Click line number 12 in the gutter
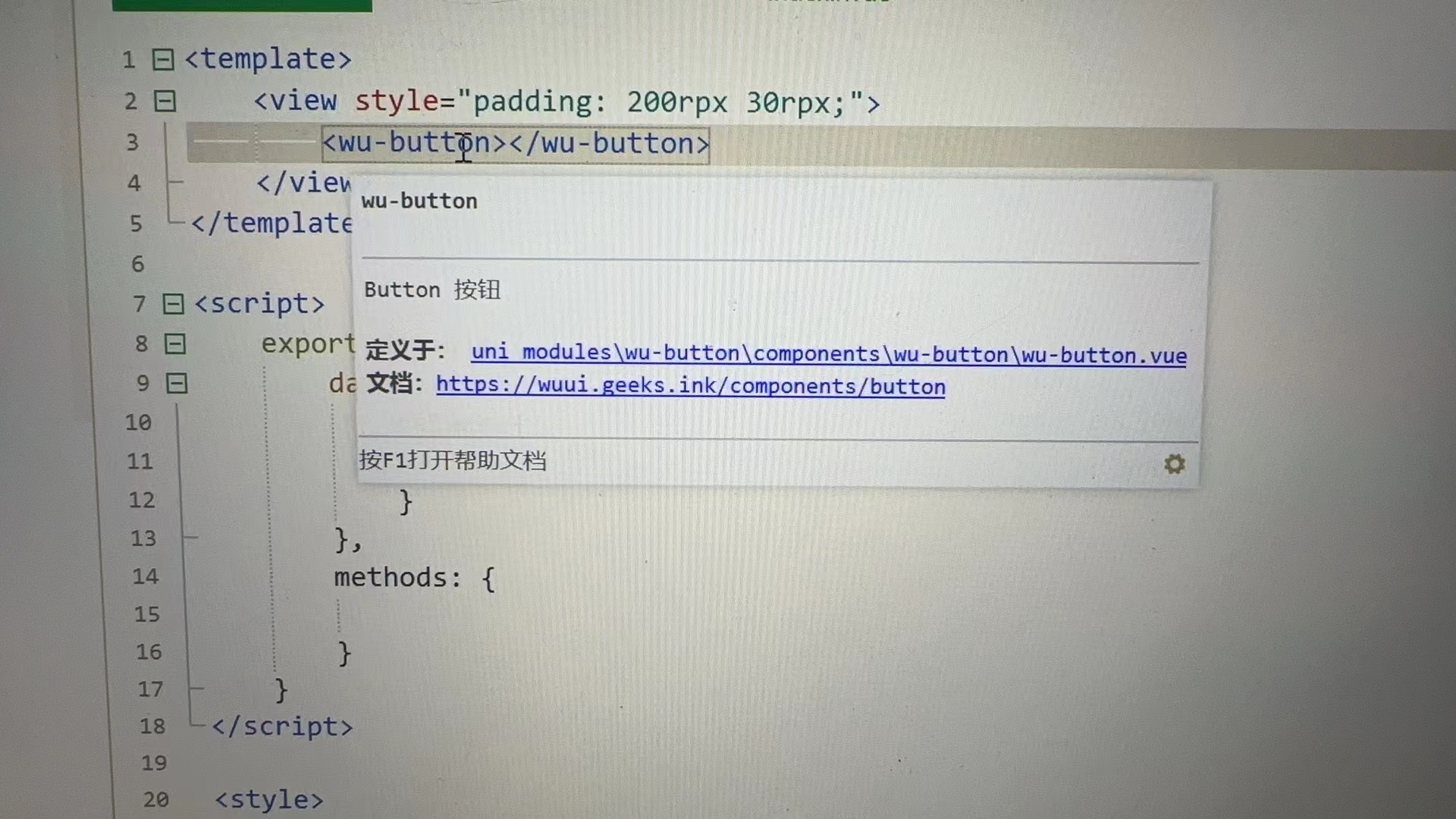 (142, 500)
